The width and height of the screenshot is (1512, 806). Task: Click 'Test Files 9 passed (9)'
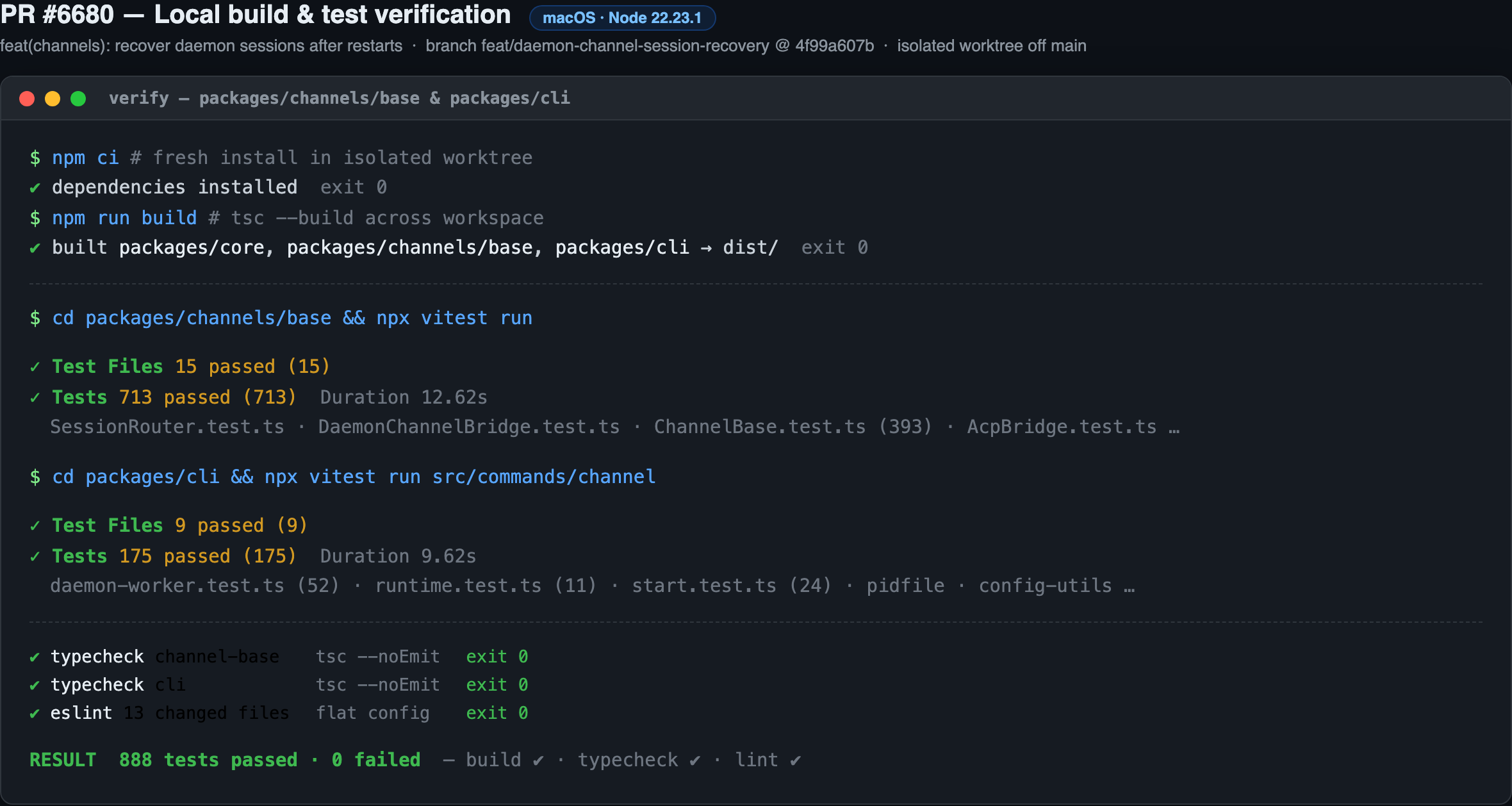(180, 525)
